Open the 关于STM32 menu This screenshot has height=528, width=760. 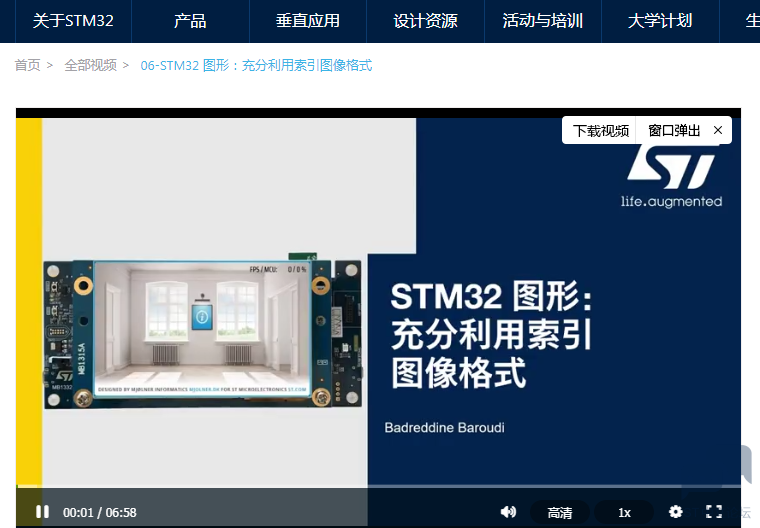(73, 21)
